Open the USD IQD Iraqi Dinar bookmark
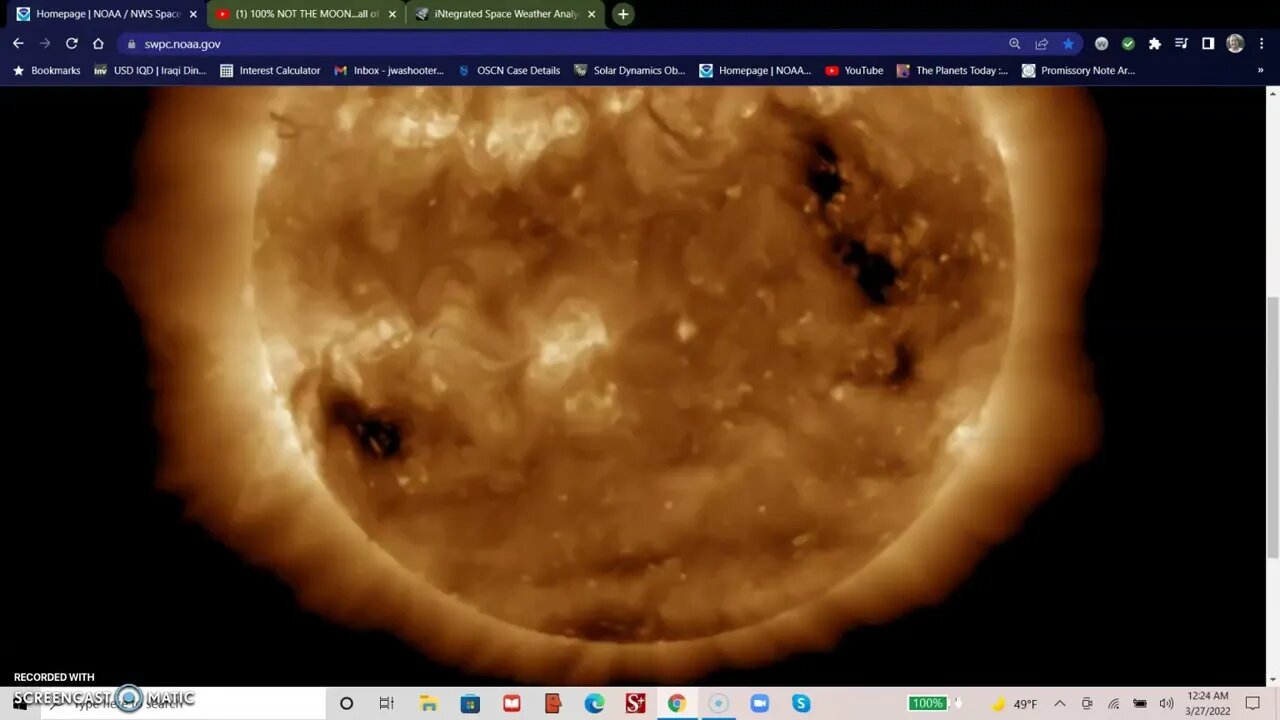The width and height of the screenshot is (1280, 720). coord(150,71)
